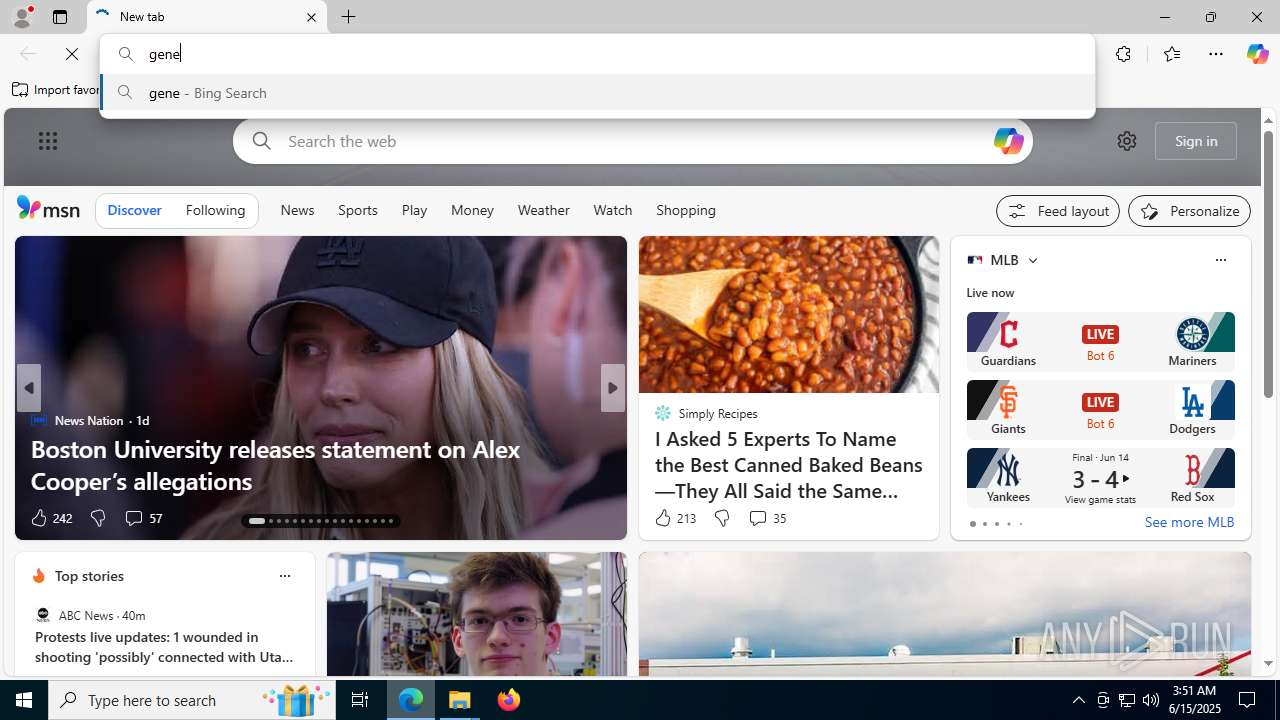Open Top stories more options

(x=284, y=576)
